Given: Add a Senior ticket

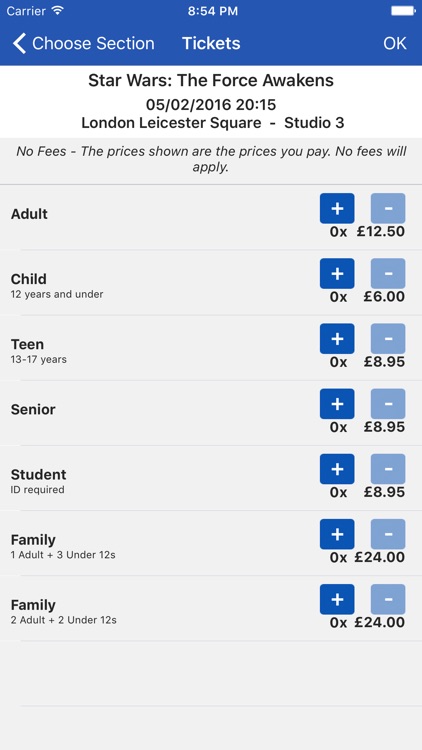Looking at the screenshot, I should (x=337, y=404).
